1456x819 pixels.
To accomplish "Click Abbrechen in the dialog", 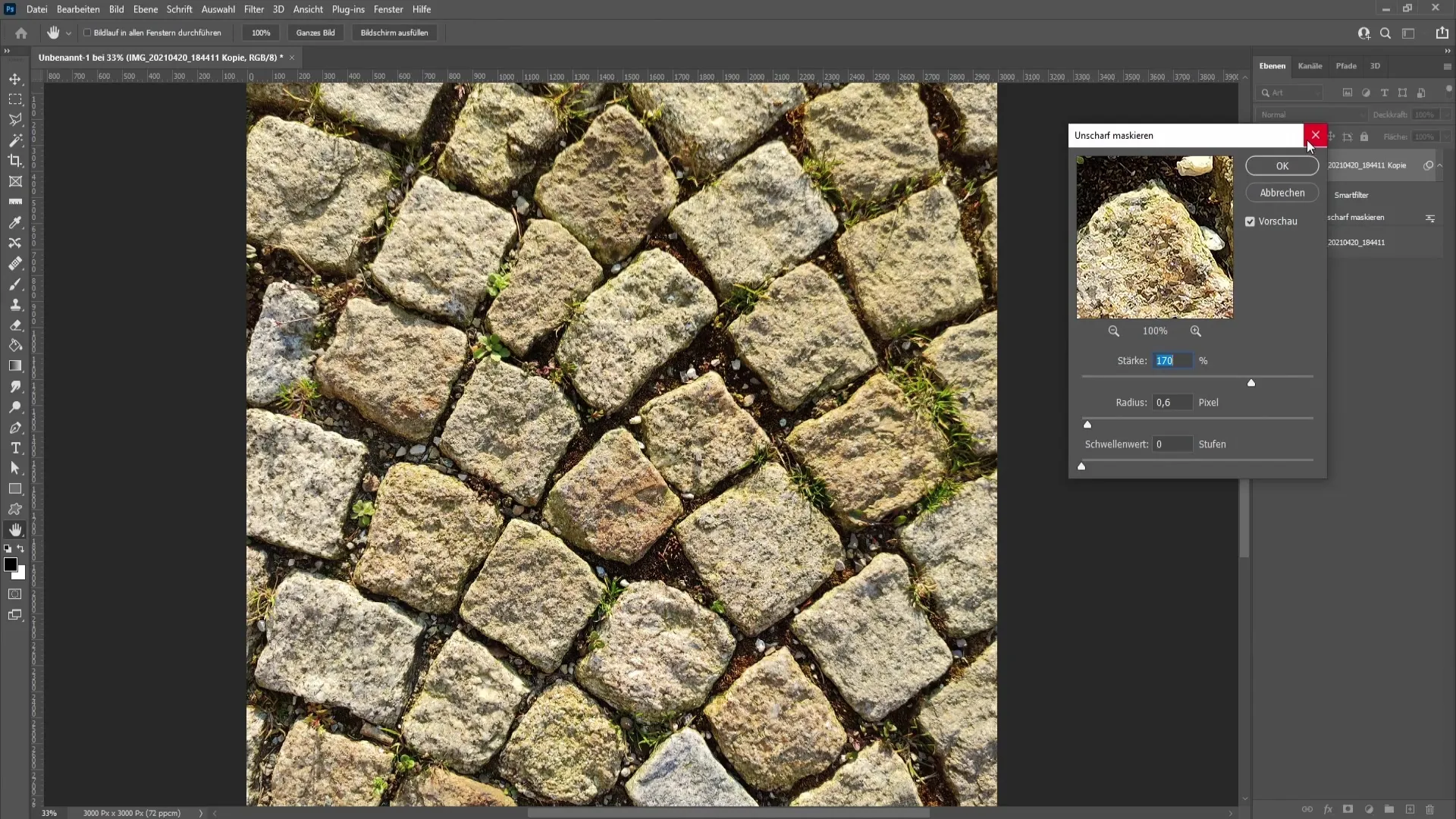I will click(1282, 193).
